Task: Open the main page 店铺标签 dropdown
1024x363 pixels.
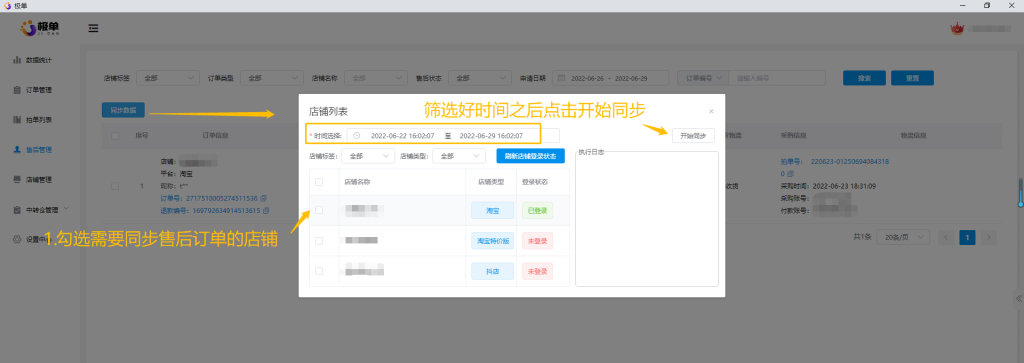Action: pyautogui.click(x=168, y=78)
